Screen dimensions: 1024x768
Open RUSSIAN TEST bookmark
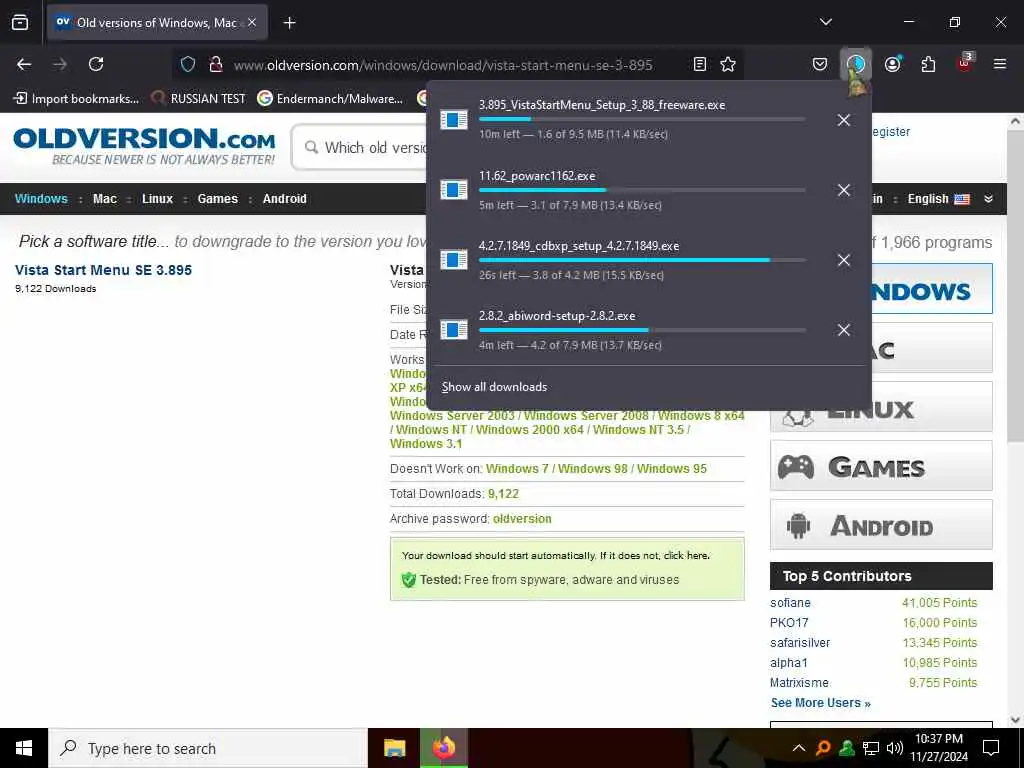click(198, 99)
